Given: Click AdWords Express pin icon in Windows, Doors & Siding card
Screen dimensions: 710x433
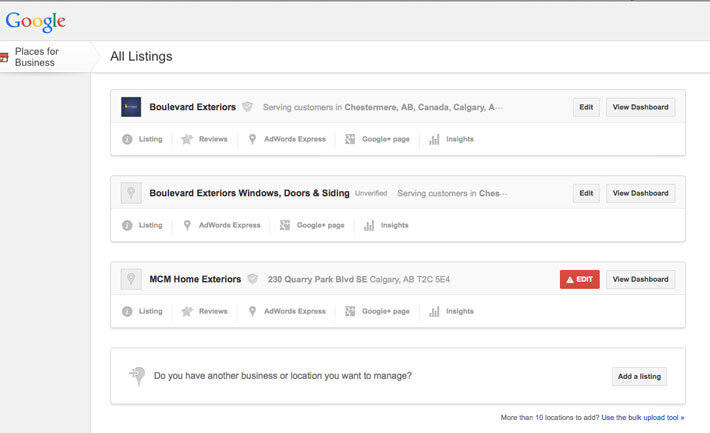Looking at the screenshot, I should pyautogui.click(x=187, y=225).
